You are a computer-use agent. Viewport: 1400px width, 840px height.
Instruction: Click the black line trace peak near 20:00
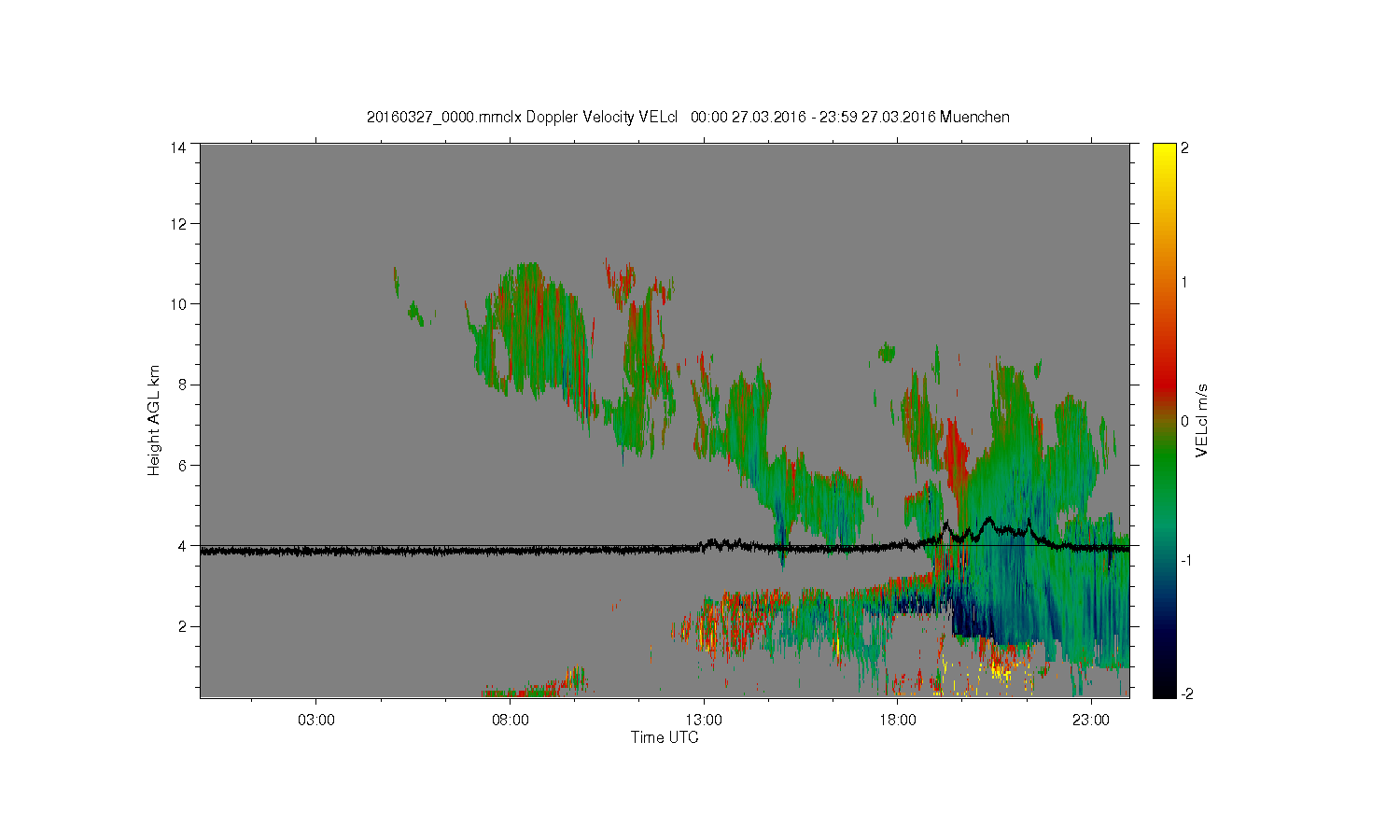click(x=988, y=519)
